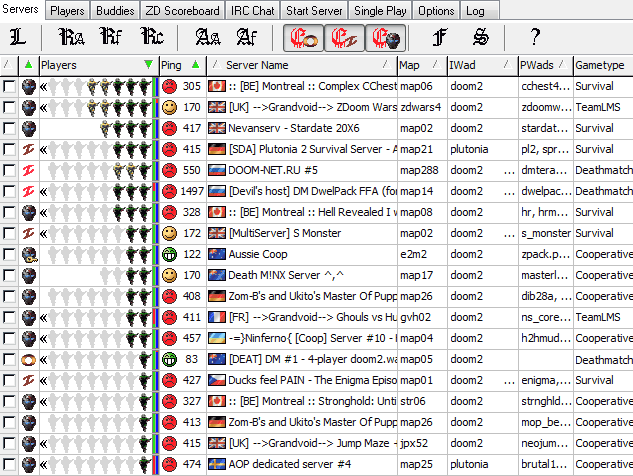This screenshot has width=633, height=476.
Task: Tick the checkbox for DOOM-NET.RU #5 row
Action: 9,170
